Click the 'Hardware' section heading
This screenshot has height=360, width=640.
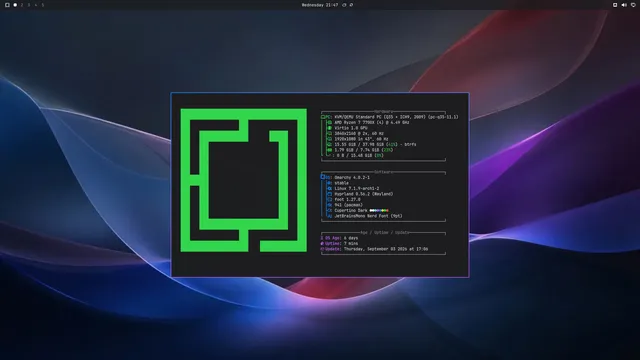tap(384, 111)
